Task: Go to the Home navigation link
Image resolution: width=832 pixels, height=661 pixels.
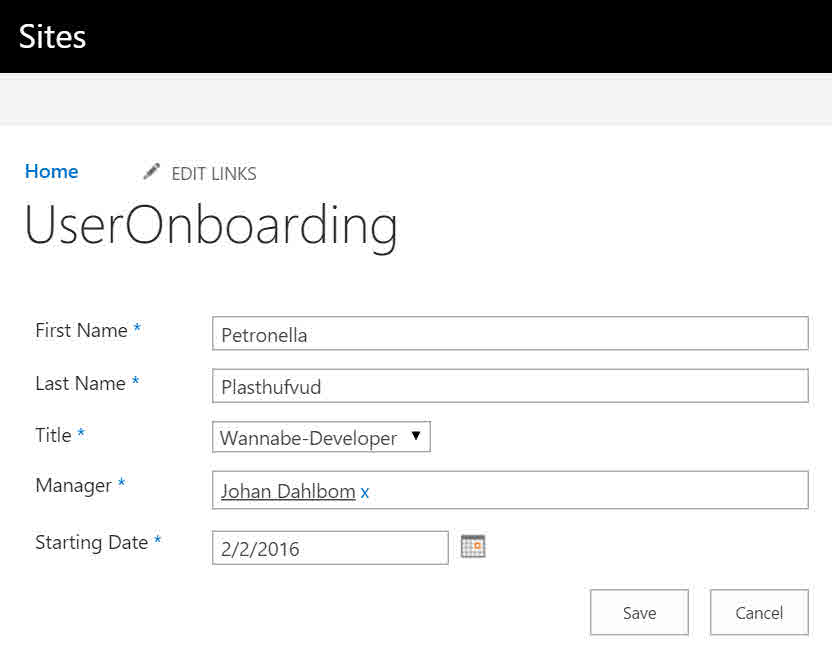Action: 51,171
